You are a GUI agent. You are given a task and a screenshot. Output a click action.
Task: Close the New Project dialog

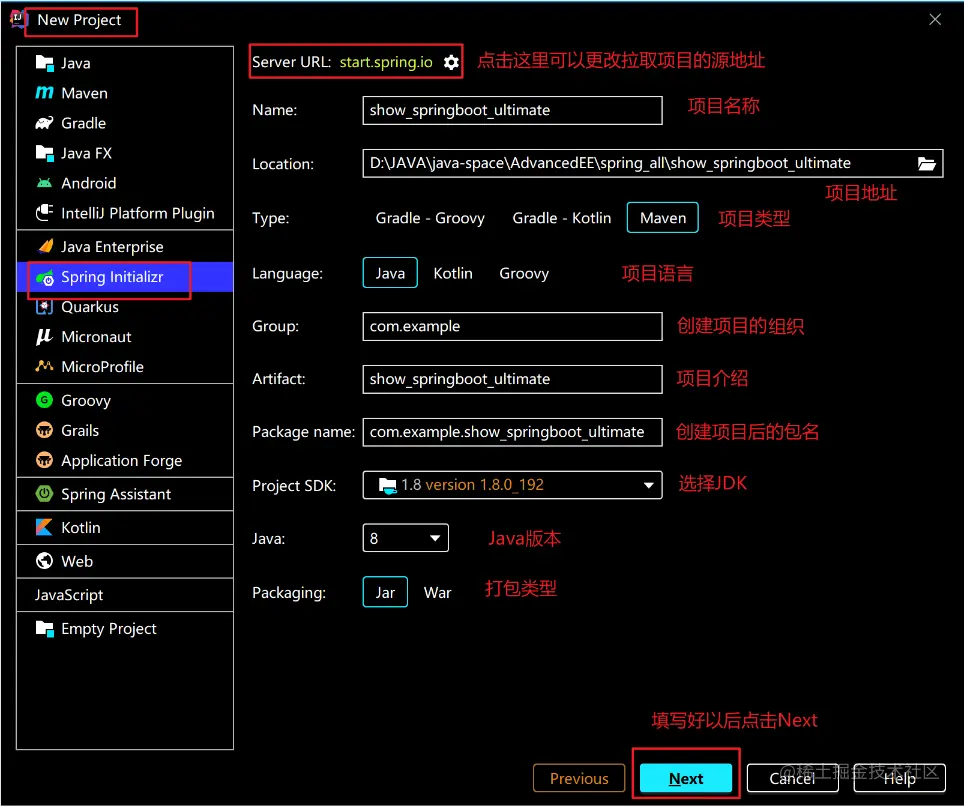coord(935,20)
